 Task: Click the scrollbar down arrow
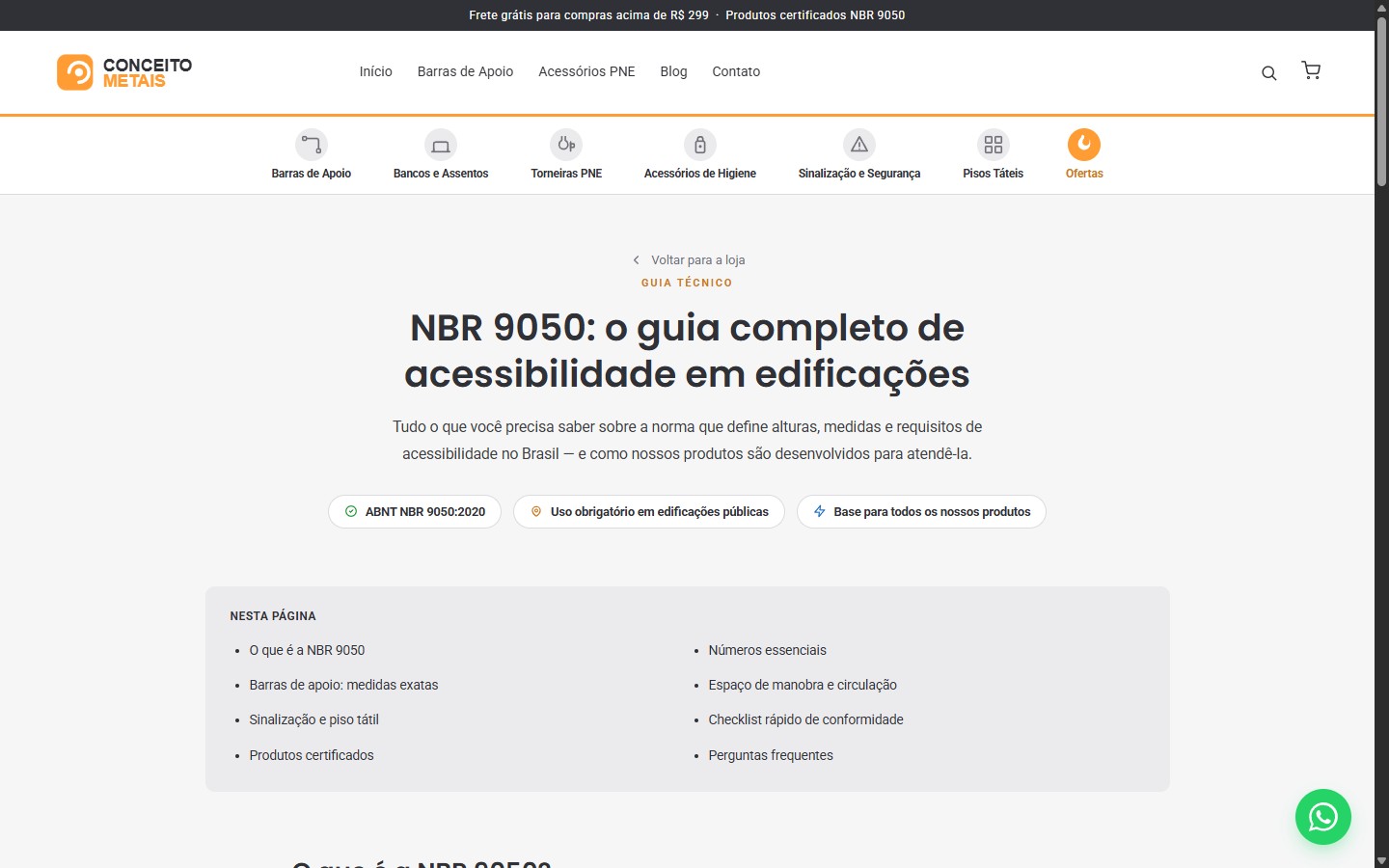pos(1381,860)
